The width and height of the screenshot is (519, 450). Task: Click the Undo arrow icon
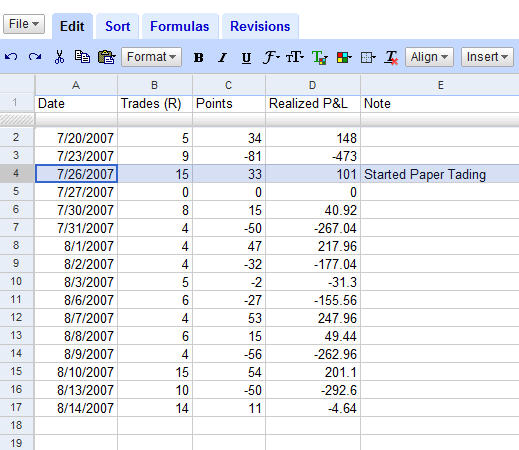pyautogui.click(x=11, y=57)
